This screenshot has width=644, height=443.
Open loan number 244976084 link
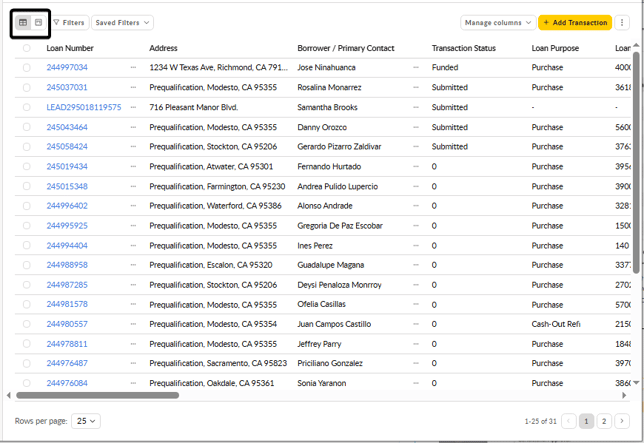coord(67,383)
